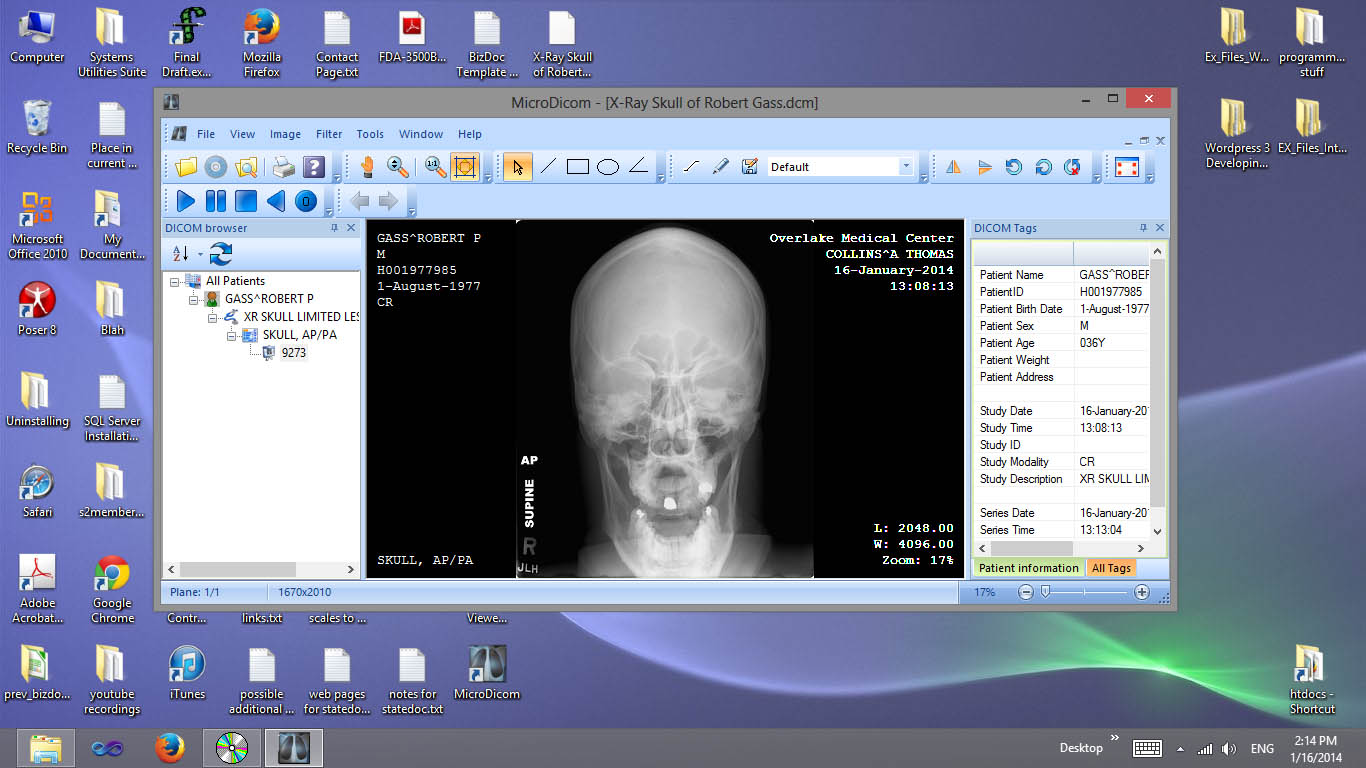Viewport: 1366px width, 768px height.
Task: Click the polyline curve tool icon
Action: (691, 167)
